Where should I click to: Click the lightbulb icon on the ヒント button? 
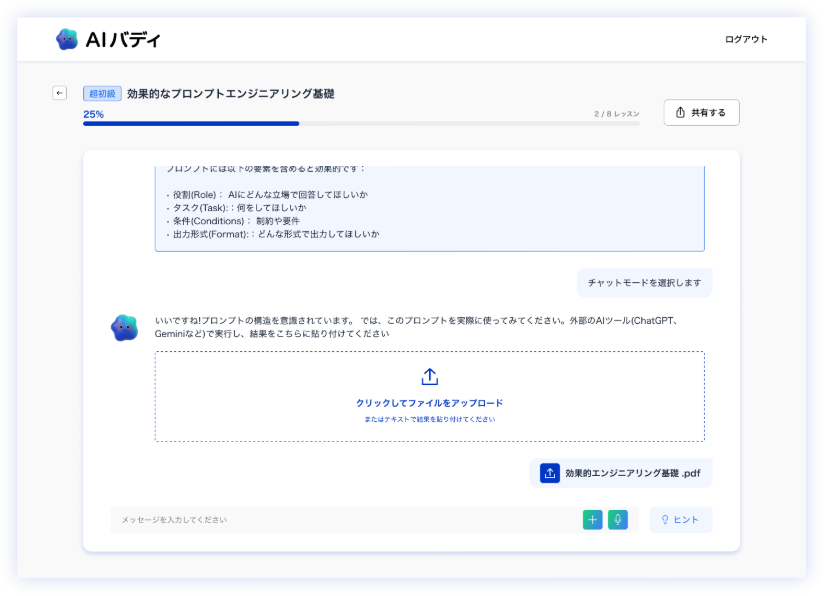tap(665, 520)
